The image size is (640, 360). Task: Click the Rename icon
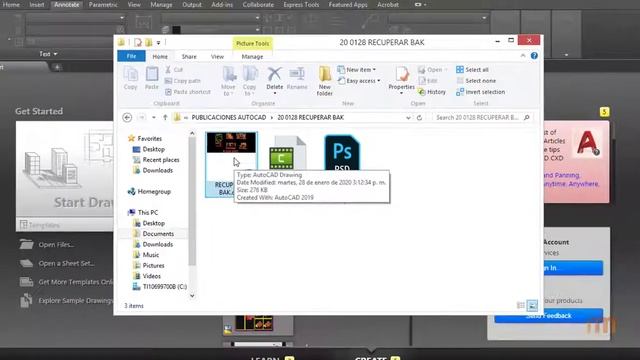pyautogui.click(x=297, y=78)
